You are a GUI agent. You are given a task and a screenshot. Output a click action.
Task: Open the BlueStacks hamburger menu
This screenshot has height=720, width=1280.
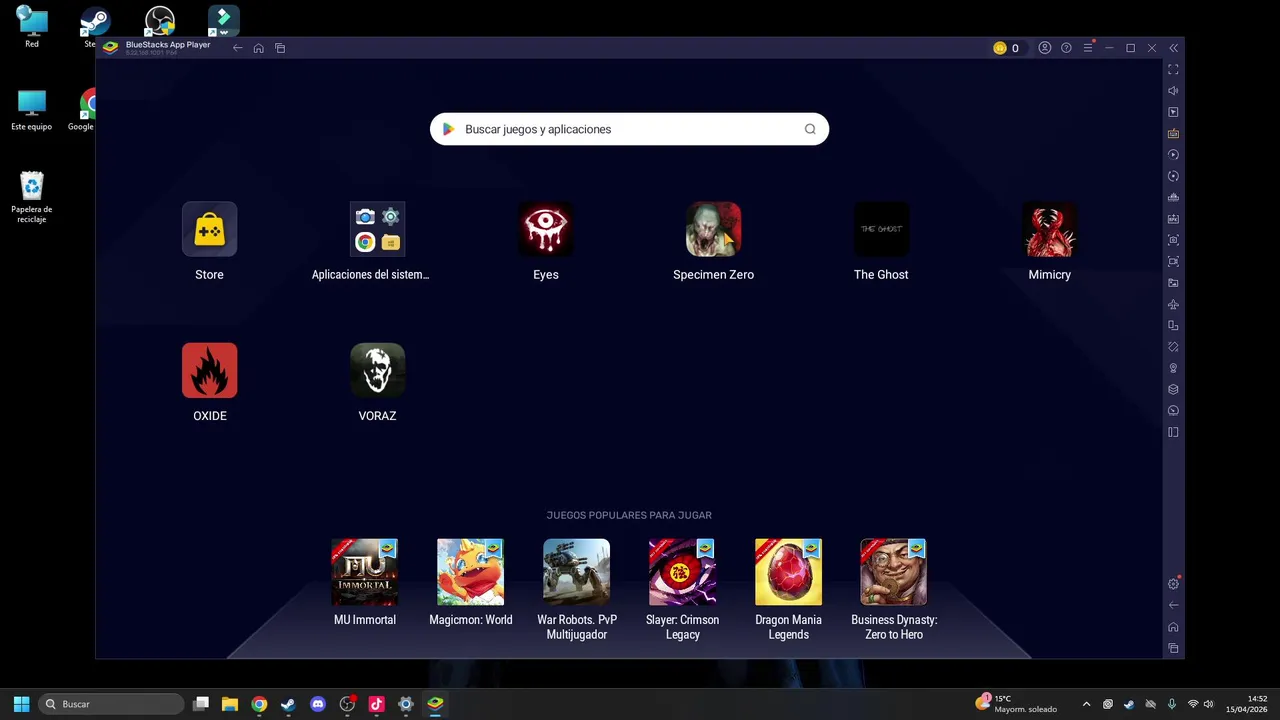[1088, 48]
